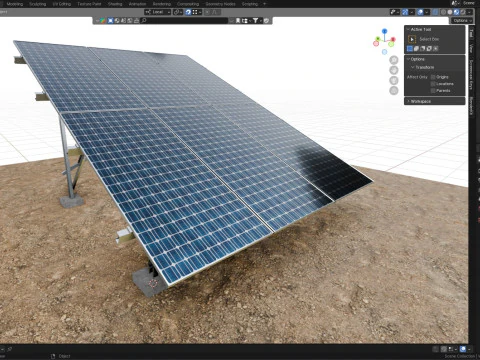Focus the search field in floating header
The image size is (480, 360).
[x=184, y=21]
